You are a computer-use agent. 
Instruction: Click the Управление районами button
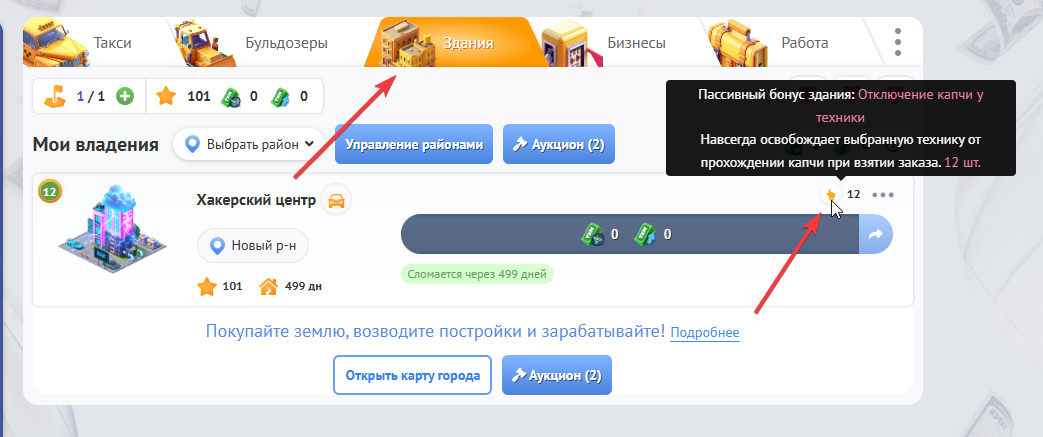(414, 144)
